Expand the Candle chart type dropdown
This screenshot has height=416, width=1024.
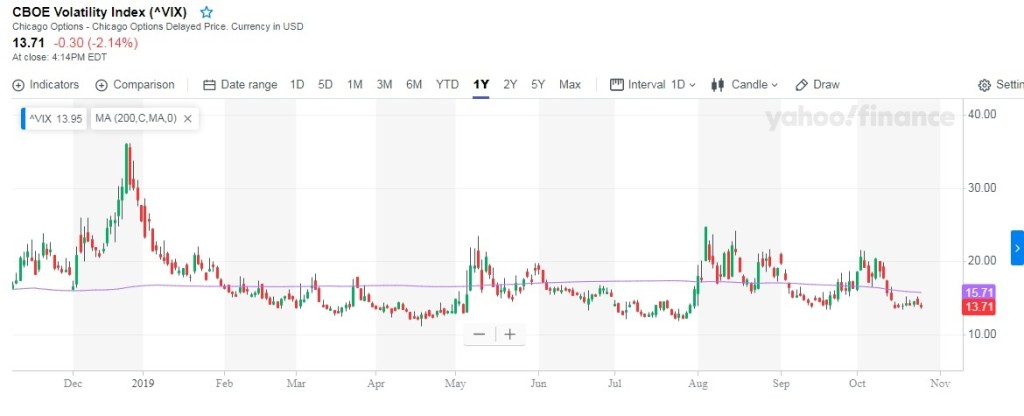point(744,85)
